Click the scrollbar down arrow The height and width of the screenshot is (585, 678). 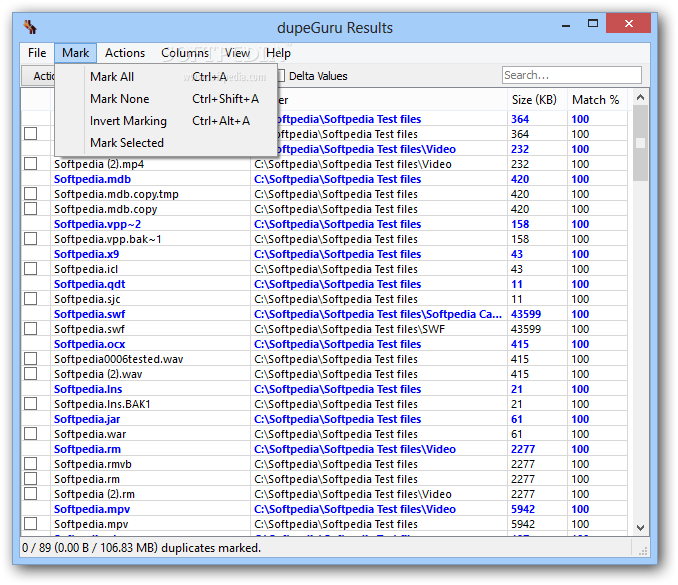tap(640, 528)
